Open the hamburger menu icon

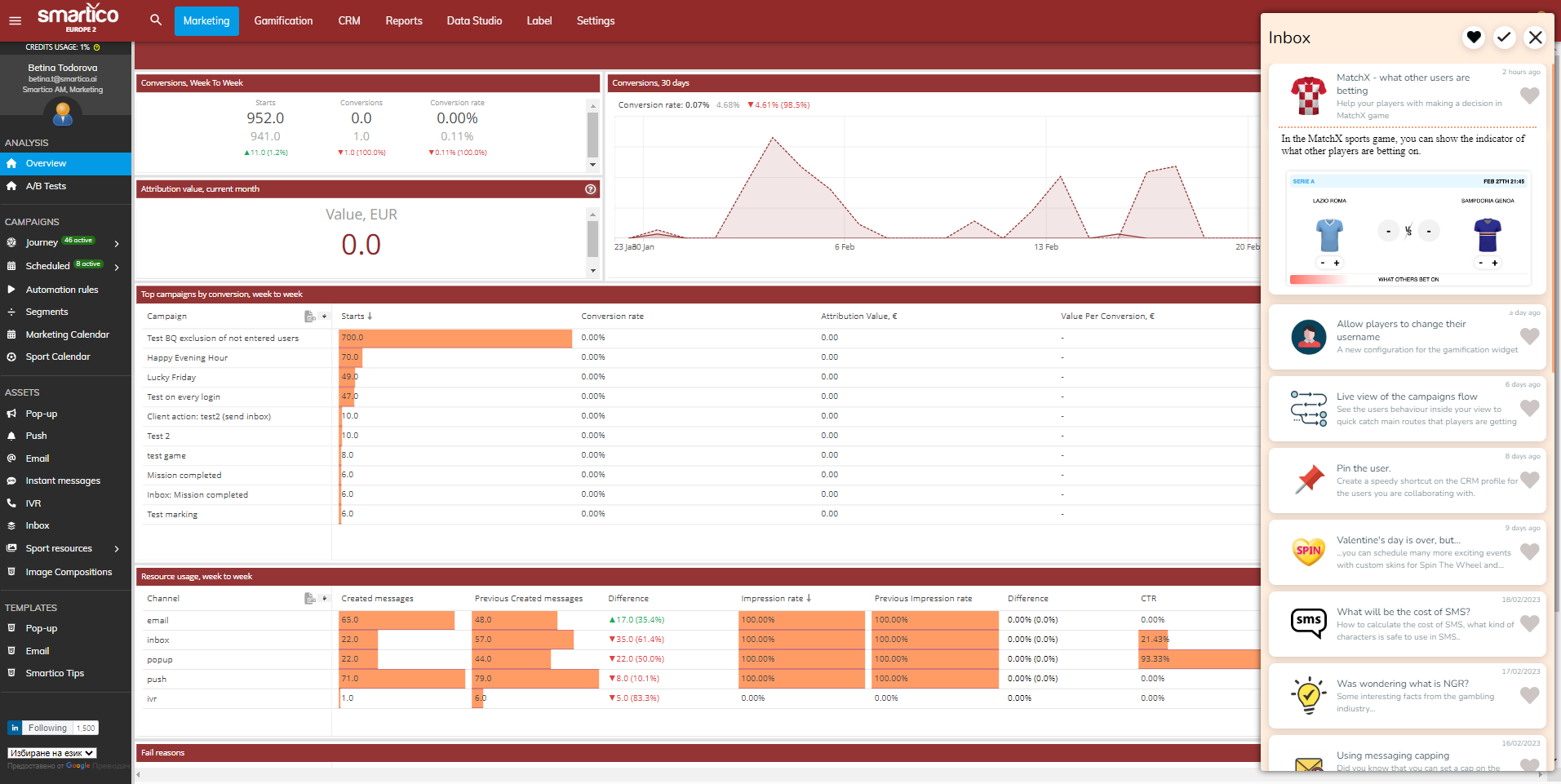pos(15,20)
